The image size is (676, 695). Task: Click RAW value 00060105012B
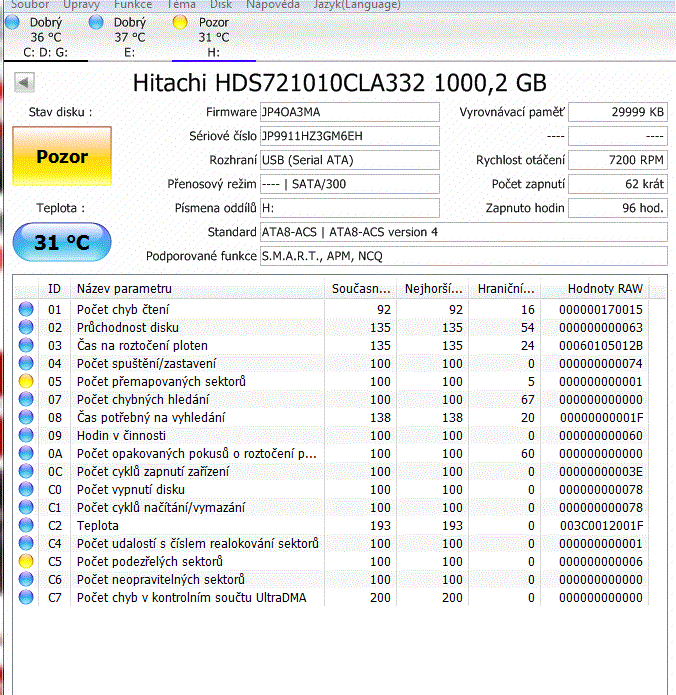point(601,345)
